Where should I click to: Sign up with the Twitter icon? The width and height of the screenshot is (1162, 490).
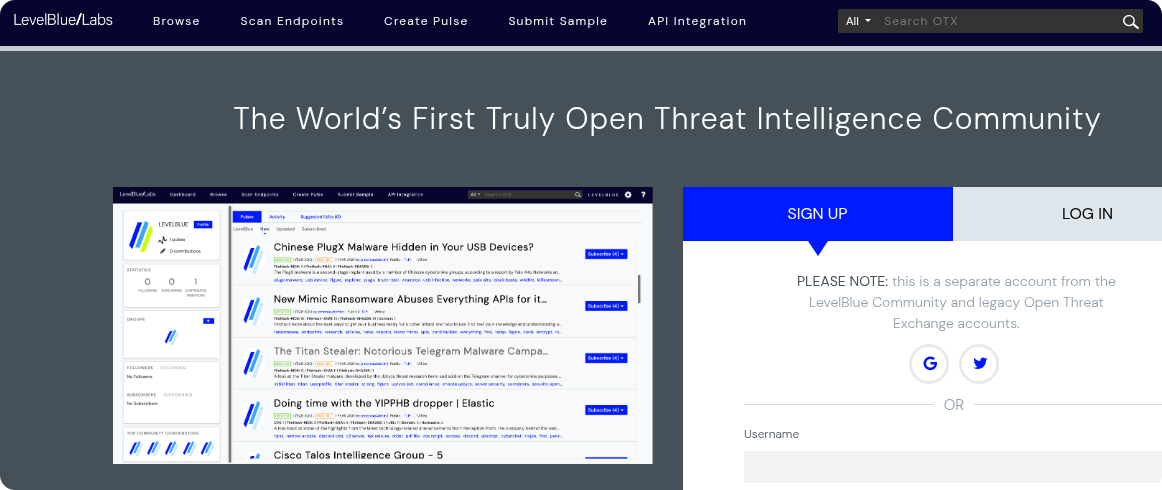coord(979,364)
